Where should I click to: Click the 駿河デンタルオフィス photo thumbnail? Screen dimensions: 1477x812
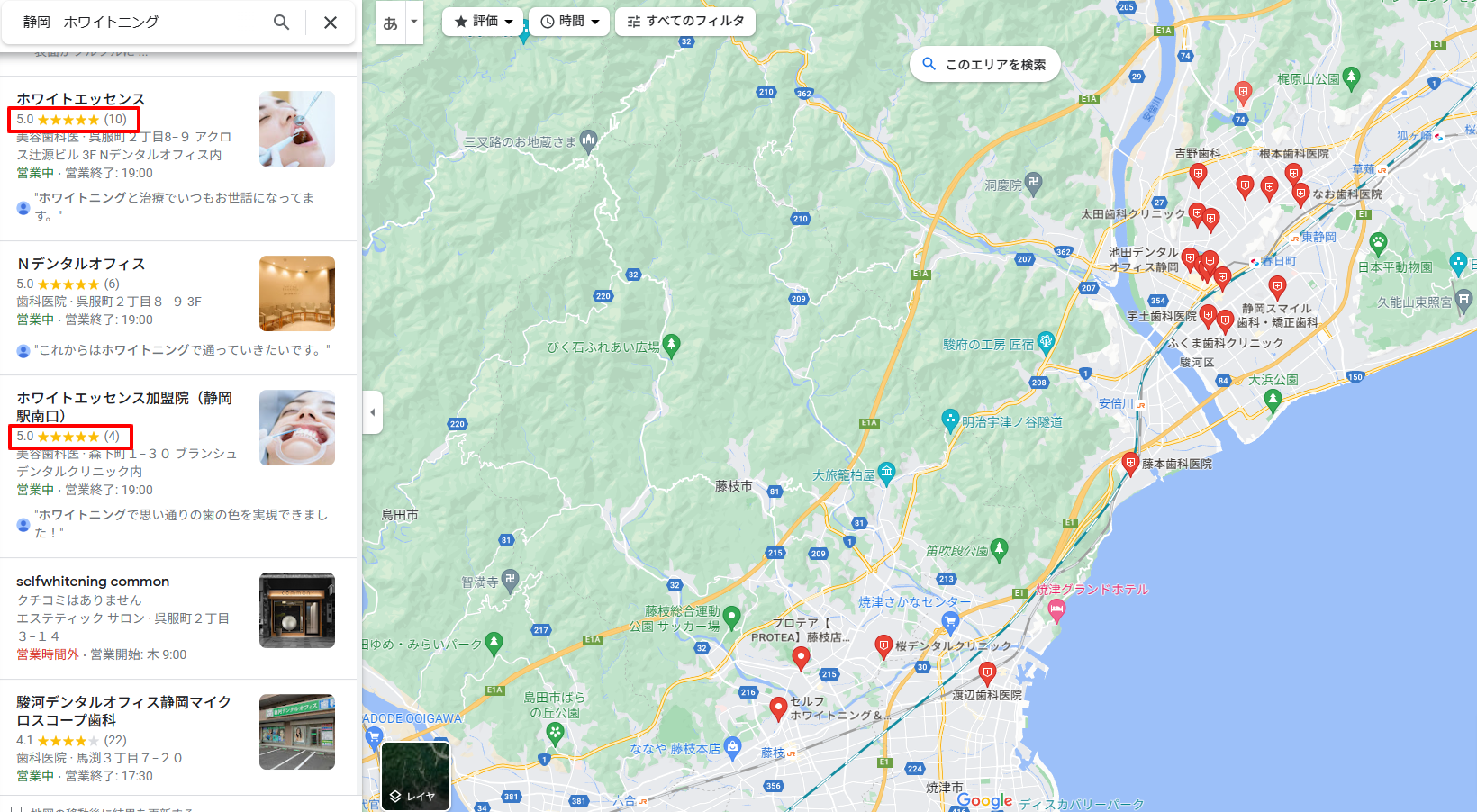click(x=297, y=732)
